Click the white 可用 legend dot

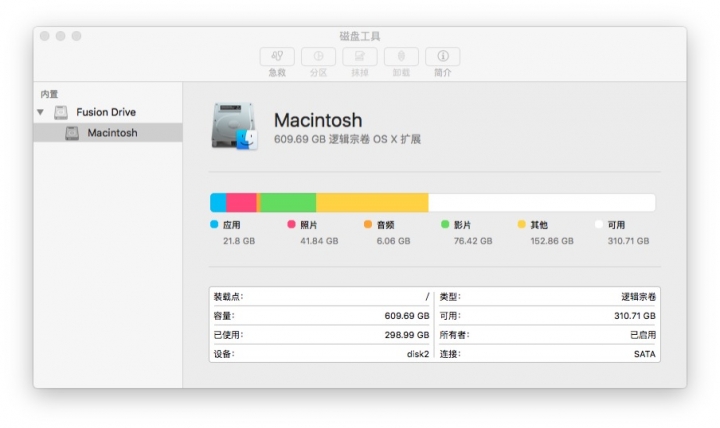(x=599, y=224)
